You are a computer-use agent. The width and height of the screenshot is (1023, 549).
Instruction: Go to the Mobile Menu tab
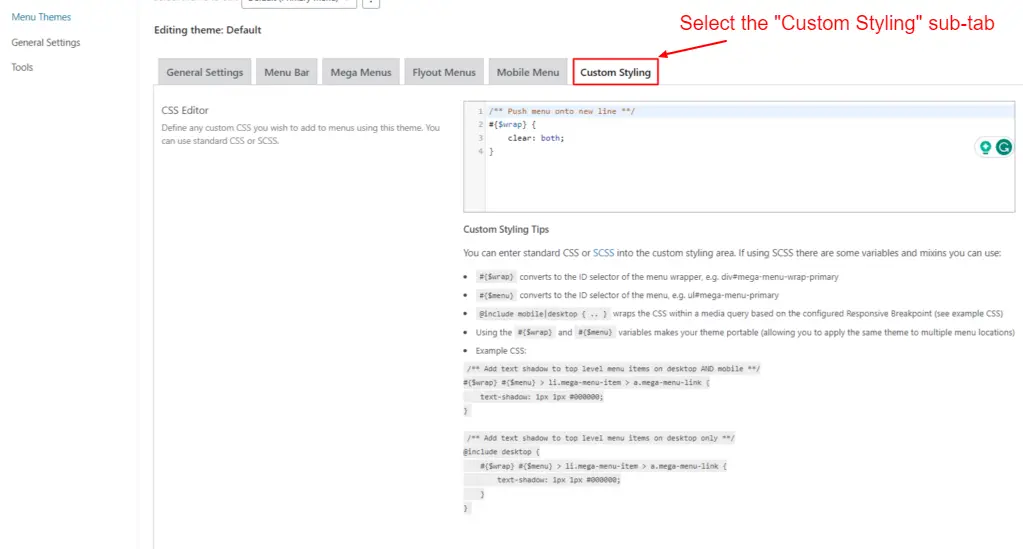pyautogui.click(x=528, y=72)
